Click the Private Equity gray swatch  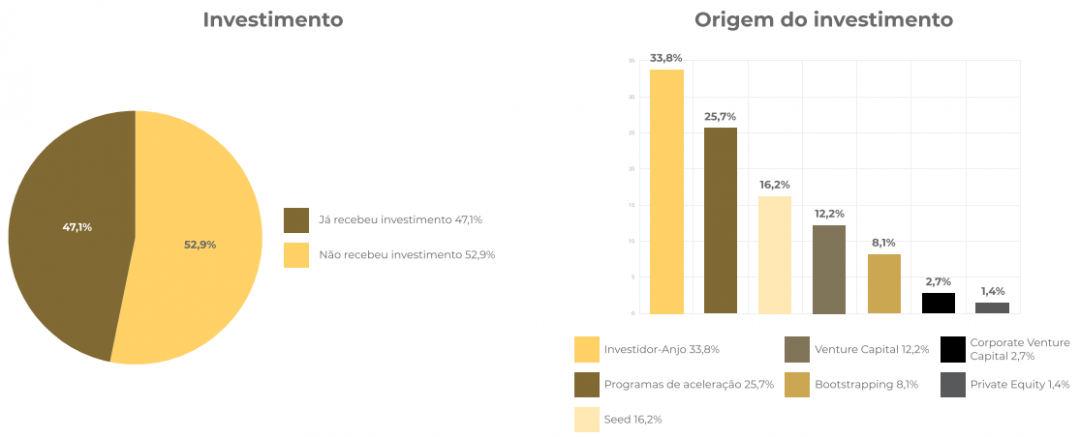[x=953, y=385]
